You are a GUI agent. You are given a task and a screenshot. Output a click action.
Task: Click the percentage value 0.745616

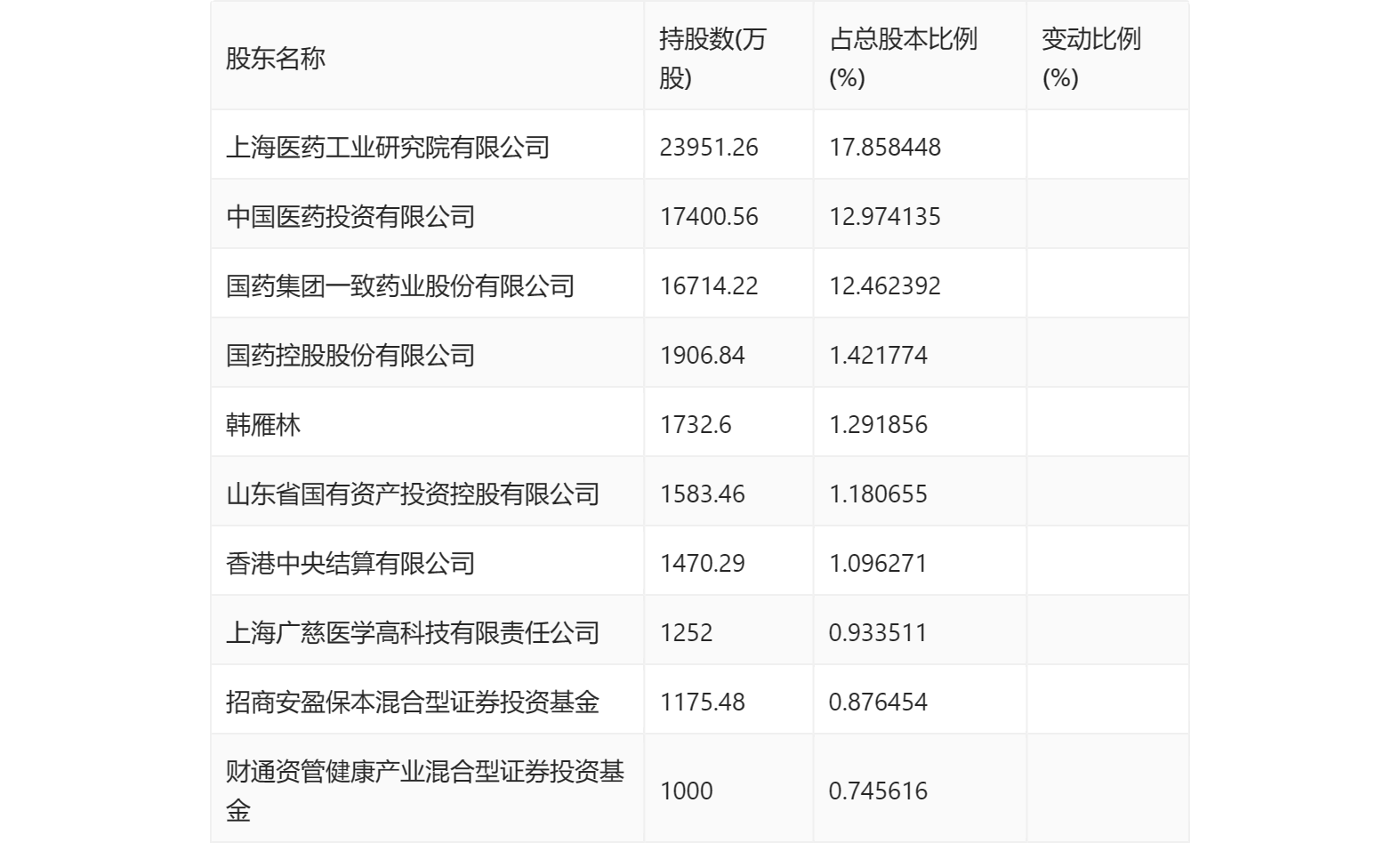pyautogui.click(x=878, y=791)
